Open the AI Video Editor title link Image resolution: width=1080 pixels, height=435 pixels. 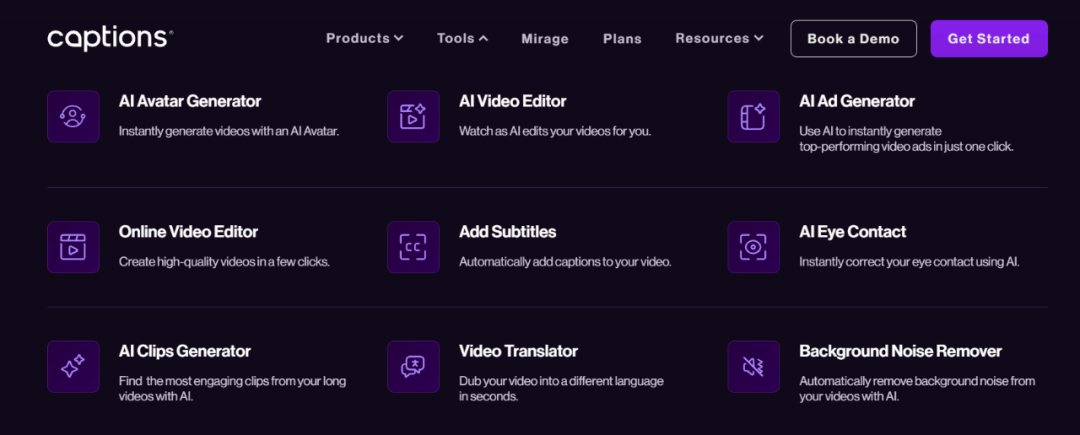512,101
